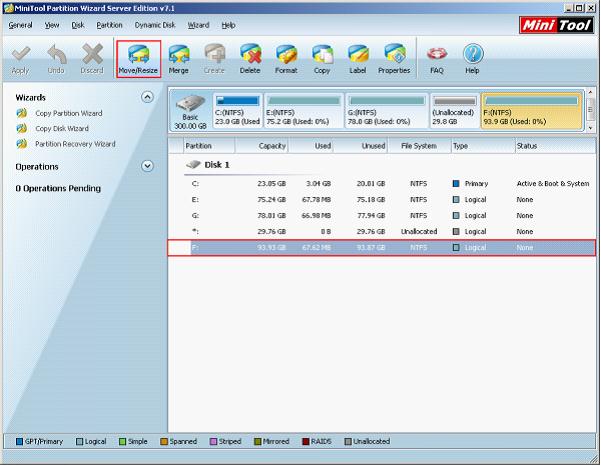The image size is (601, 466).
Task: Select C:(NTFS) block in disk map
Action: pyautogui.click(x=238, y=111)
